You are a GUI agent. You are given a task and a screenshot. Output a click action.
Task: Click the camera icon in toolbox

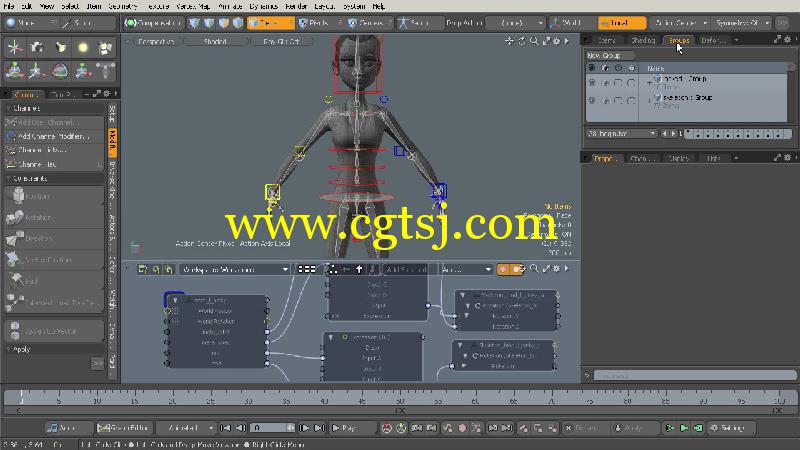click(37, 48)
